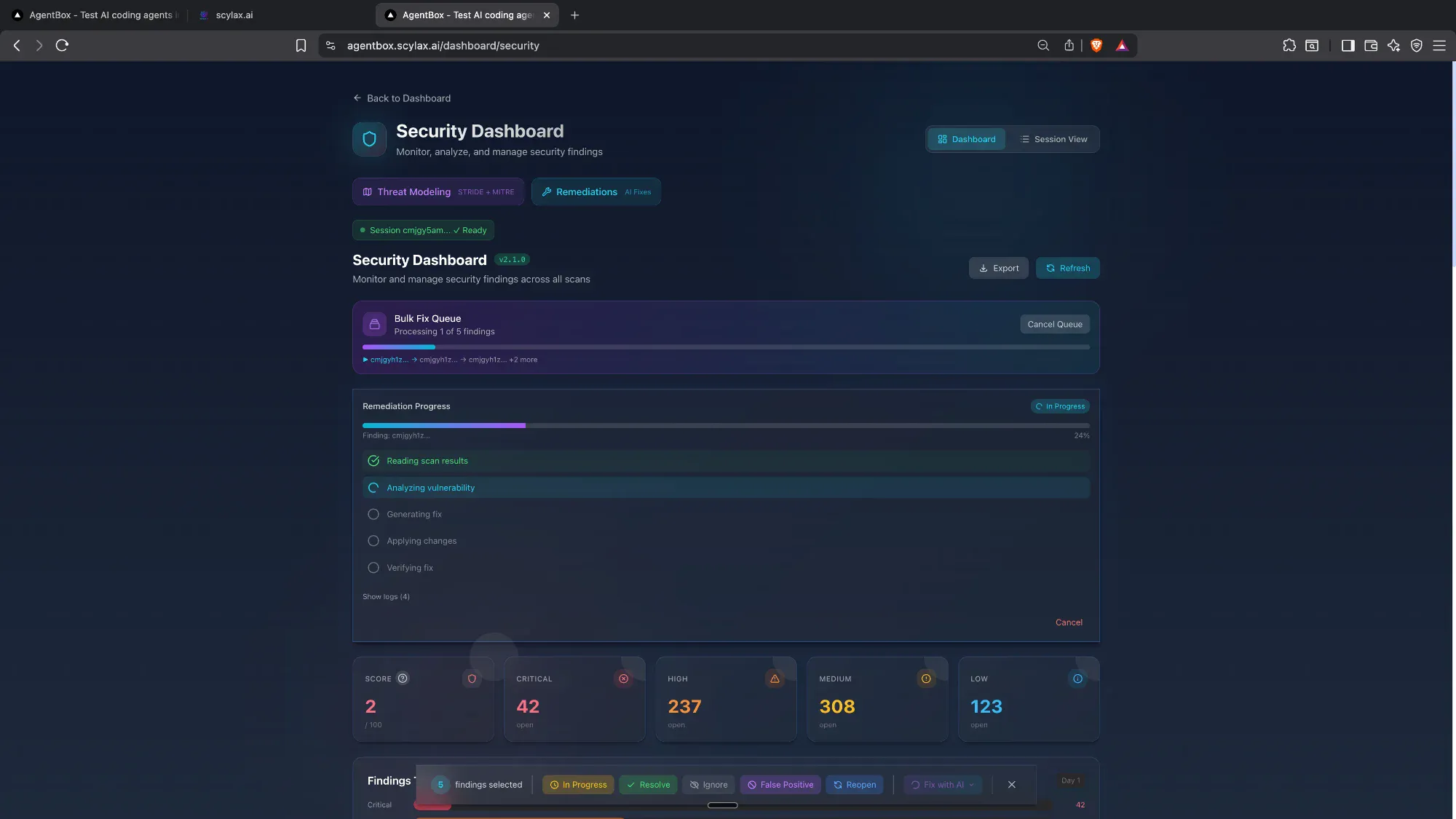Follow the Back to Dashboard link
Image resolution: width=1456 pixels, height=819 pixels.
pos(402,98)
